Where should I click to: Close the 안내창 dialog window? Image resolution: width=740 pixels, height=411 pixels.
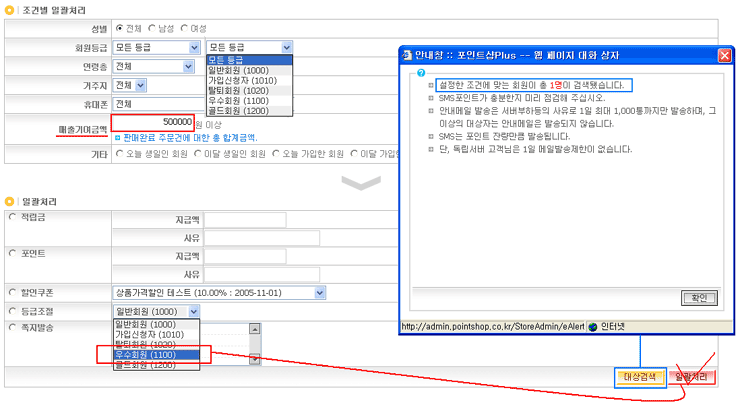tap(724, 56)
